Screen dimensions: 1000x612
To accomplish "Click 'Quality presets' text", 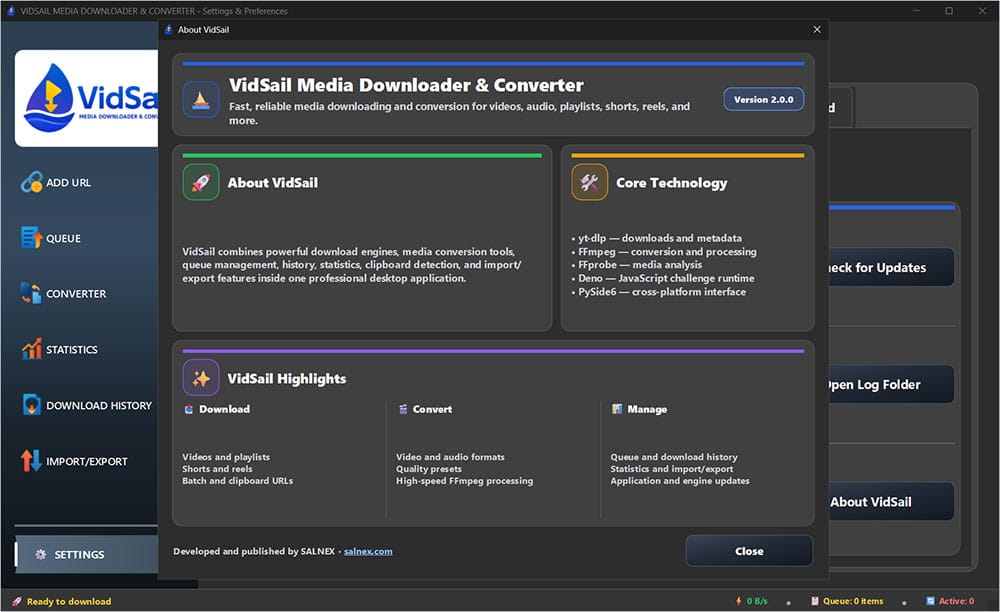I will tap(429, 469).
